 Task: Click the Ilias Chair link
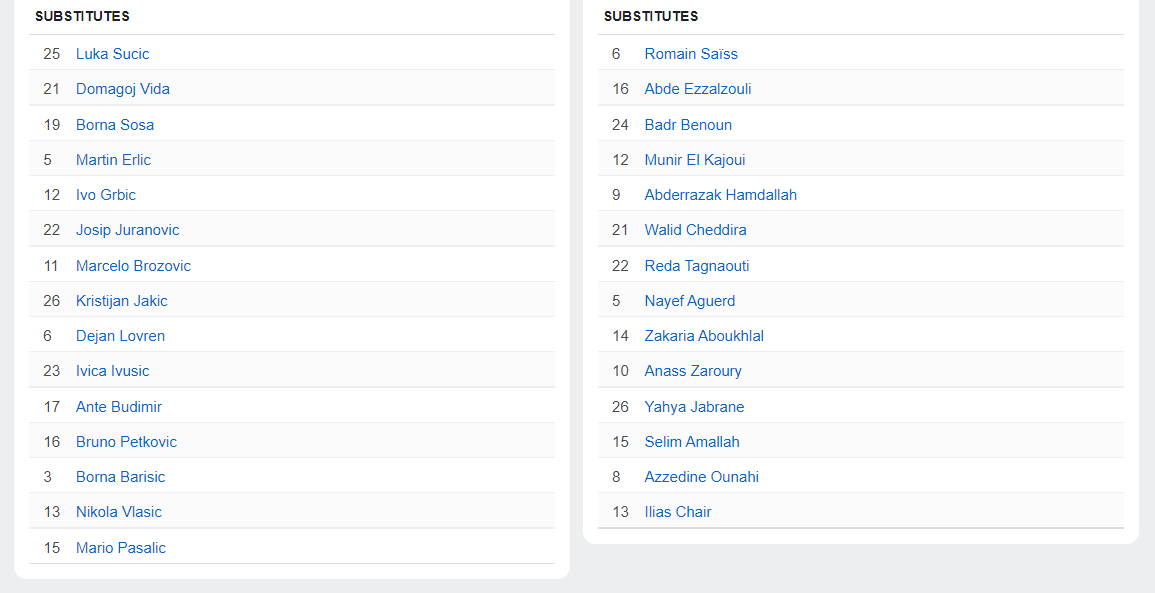tap(678, 512)
